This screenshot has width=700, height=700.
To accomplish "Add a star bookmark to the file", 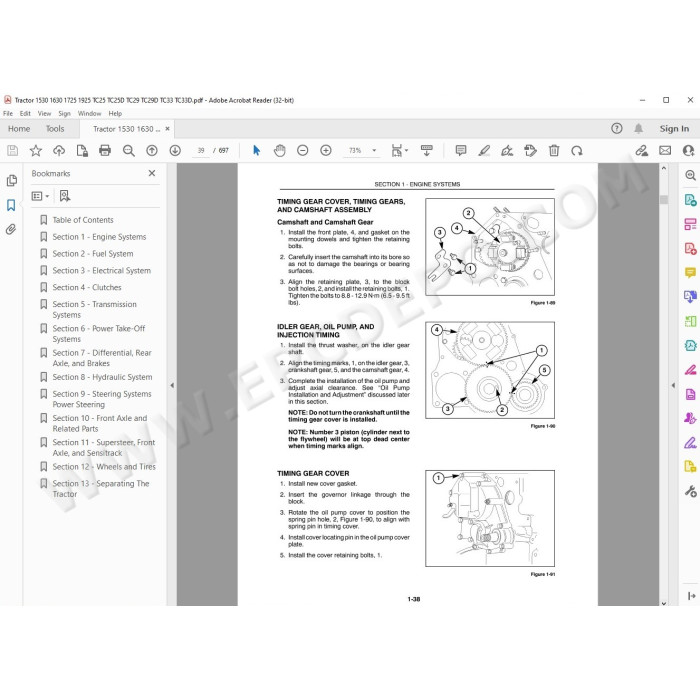I will 36,151.
